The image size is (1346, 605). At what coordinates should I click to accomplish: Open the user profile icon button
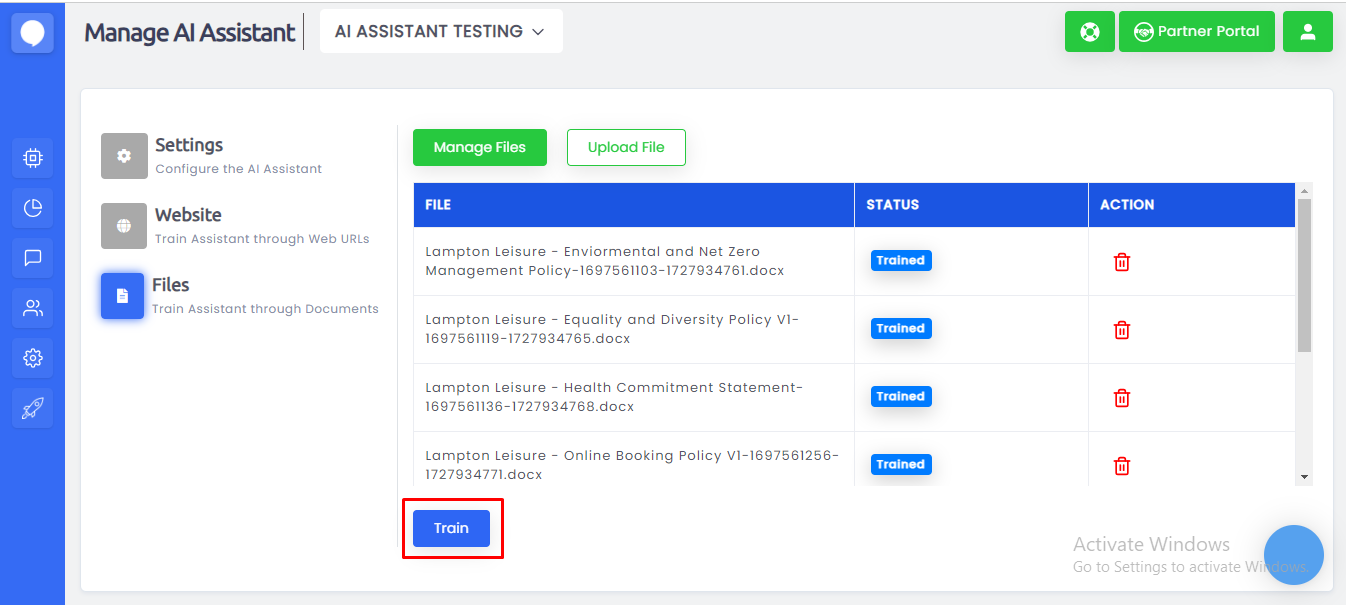[1308, 31]
